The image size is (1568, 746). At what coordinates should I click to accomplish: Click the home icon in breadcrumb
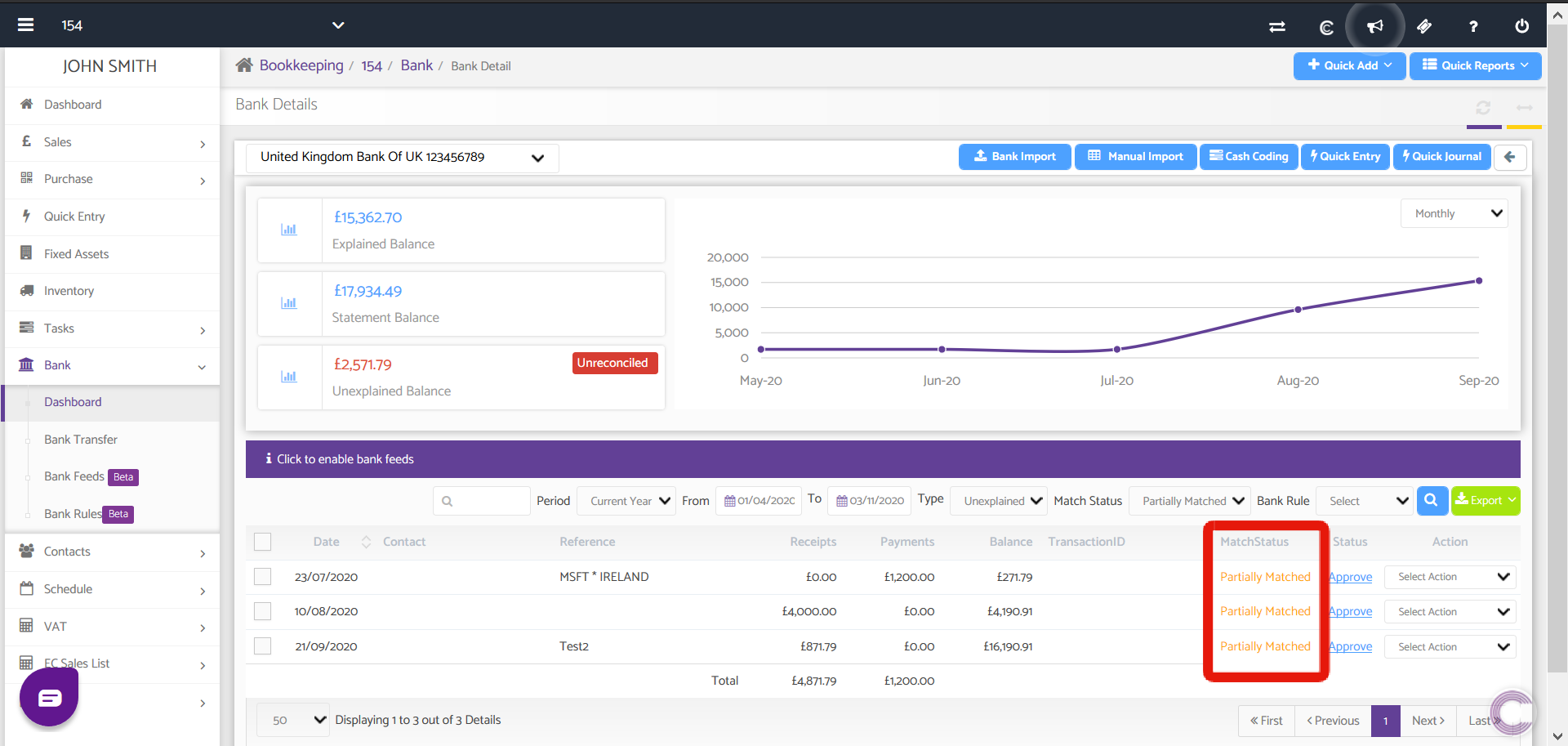coord(244,65)
